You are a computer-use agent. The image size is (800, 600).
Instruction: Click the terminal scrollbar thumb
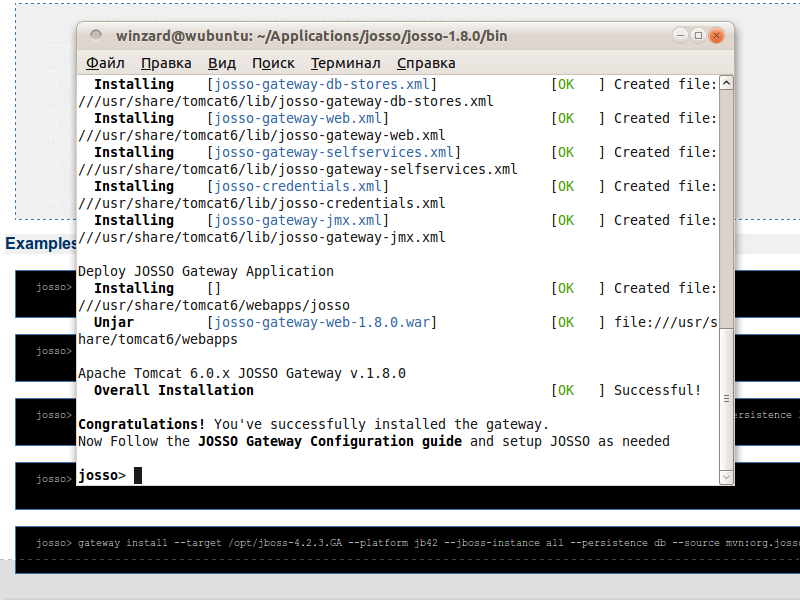click(x=727, y=399)
